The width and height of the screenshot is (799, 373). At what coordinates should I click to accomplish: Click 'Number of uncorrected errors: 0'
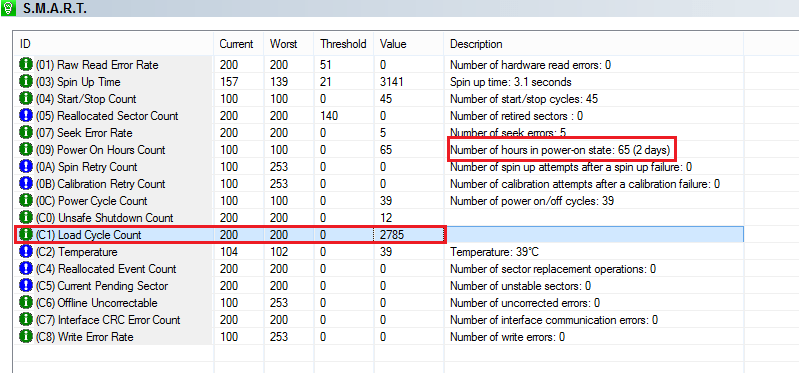coord(525,303)
